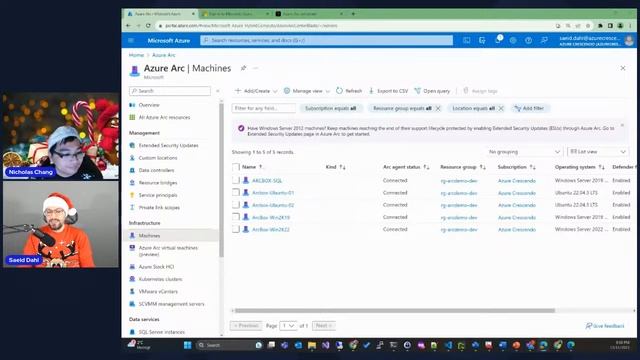The image size is (640, 360).
Task: Check the Arcbox-Ubuntu-01 row checkbox
Action: (x=236, y=192)
